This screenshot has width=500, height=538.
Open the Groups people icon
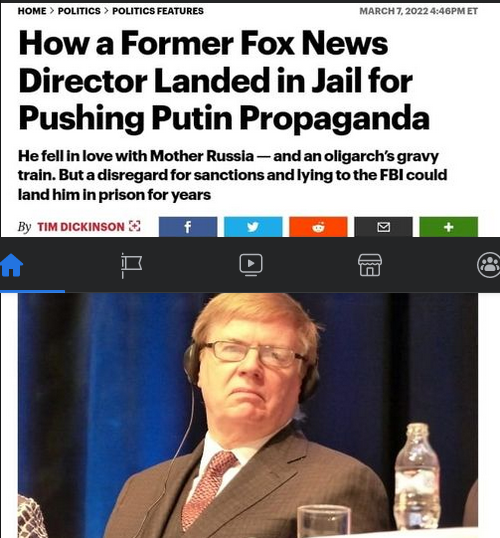point(489,265)
